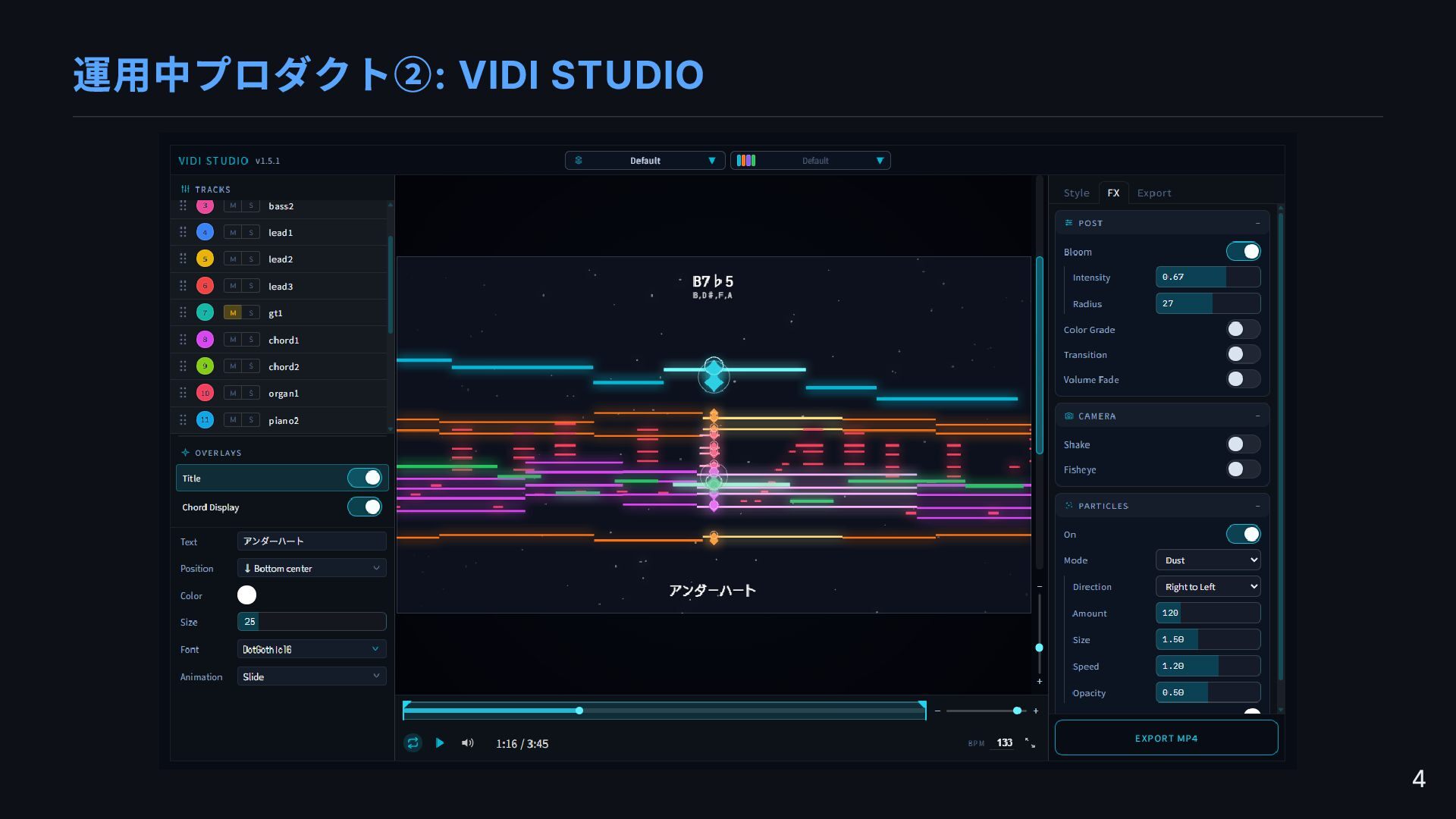Disable the Bloom effect toggle
The width and height of the screenshot is (1456, 819).
[1244, 251]
